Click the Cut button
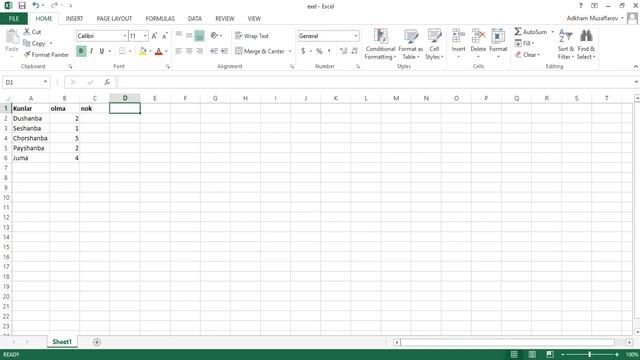Screen dimensions: 640x360 [33, 32]
